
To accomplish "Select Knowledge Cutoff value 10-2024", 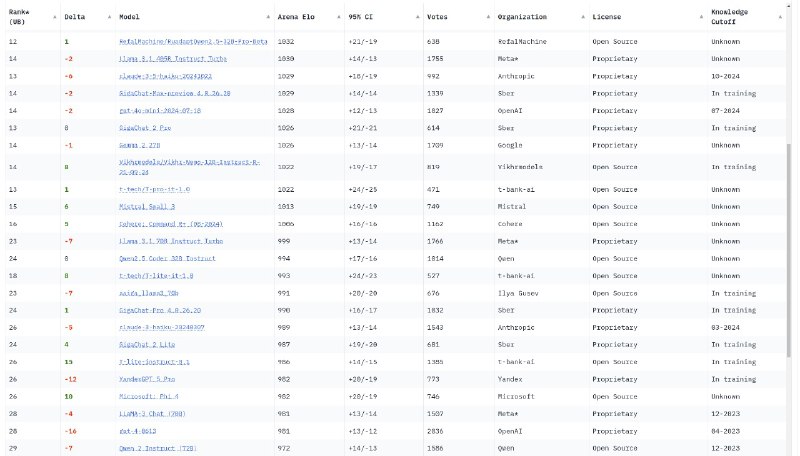I will (x=725, y=76).
